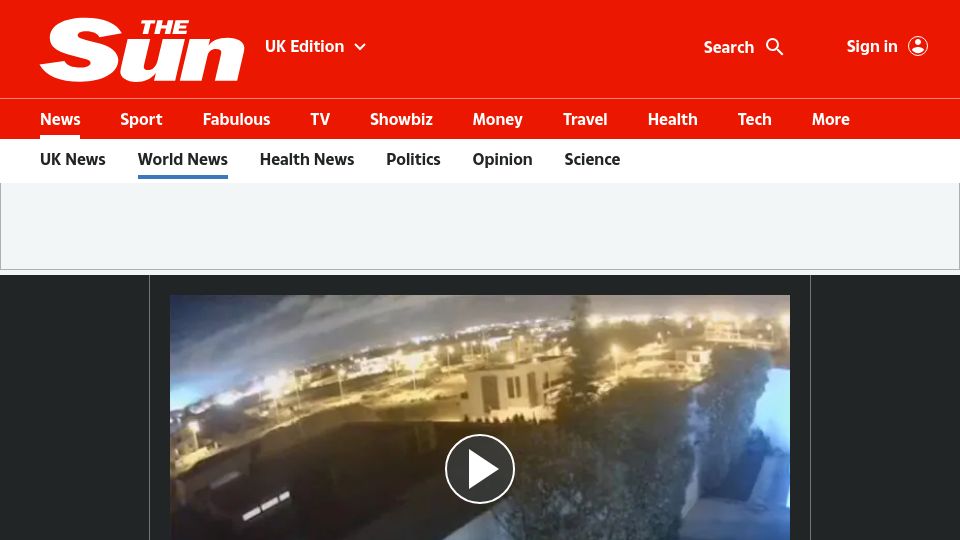The width and height of the screenshot is (960, 540).
Task: Open the Travel section
Action: click(x=585, y=119)
